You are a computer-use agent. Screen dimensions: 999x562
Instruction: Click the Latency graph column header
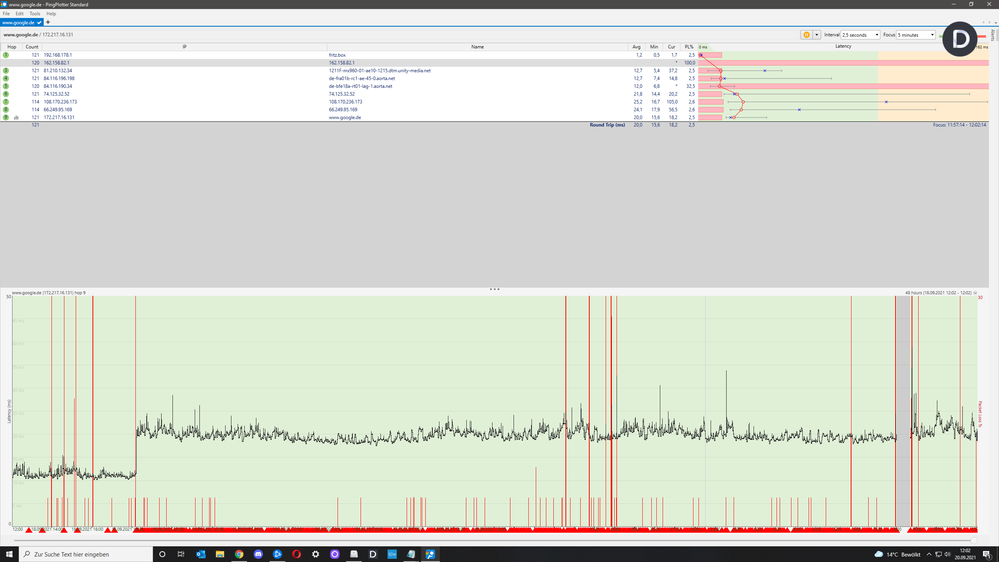point(843,47)
